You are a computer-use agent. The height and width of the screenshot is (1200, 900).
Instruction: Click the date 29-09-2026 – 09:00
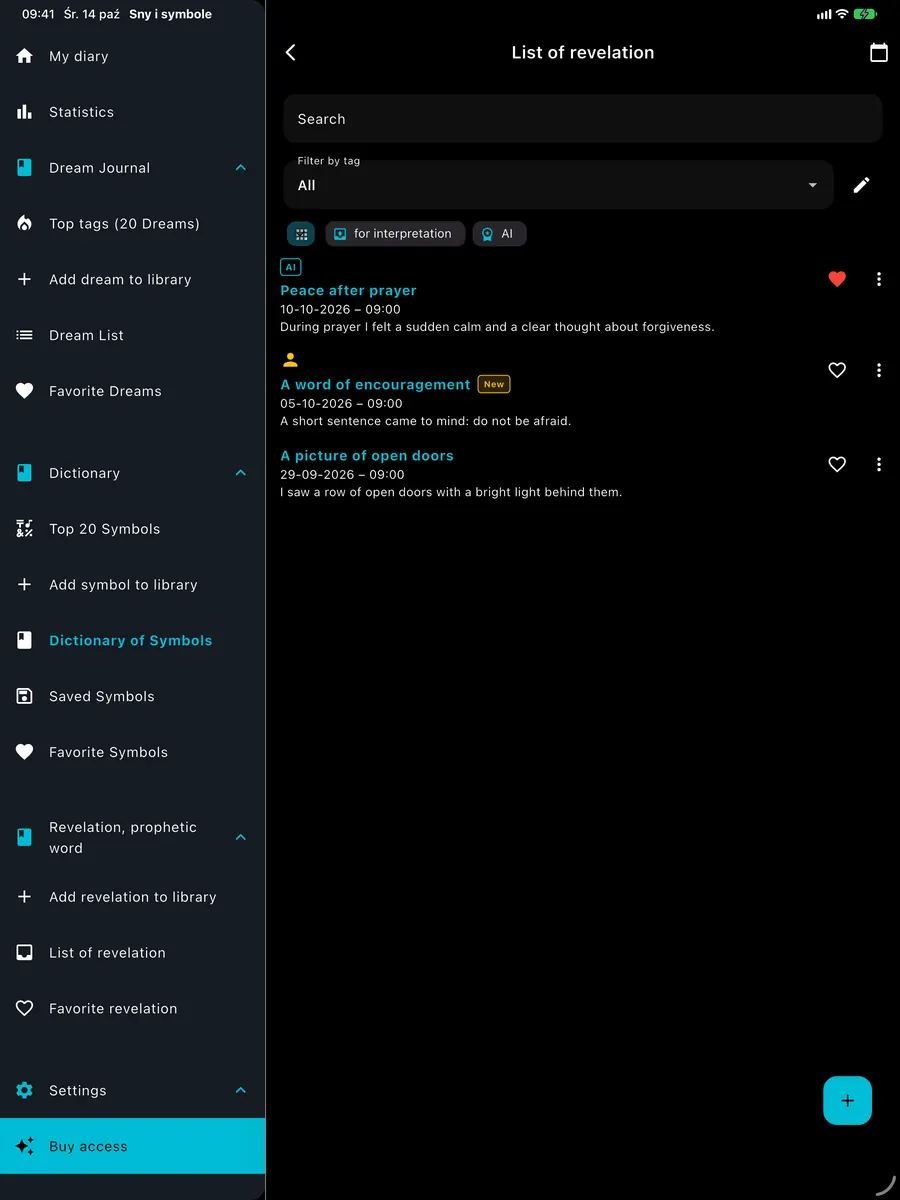pos(342,474)
